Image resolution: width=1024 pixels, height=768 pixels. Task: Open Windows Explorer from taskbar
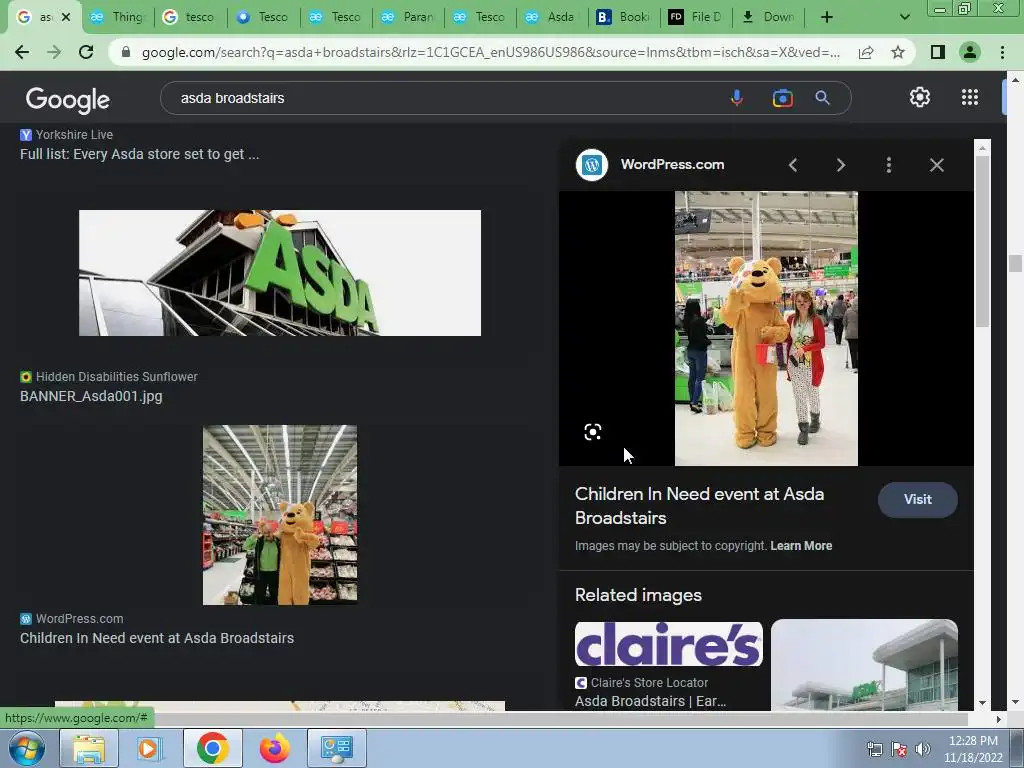click(x=89, y=748)
